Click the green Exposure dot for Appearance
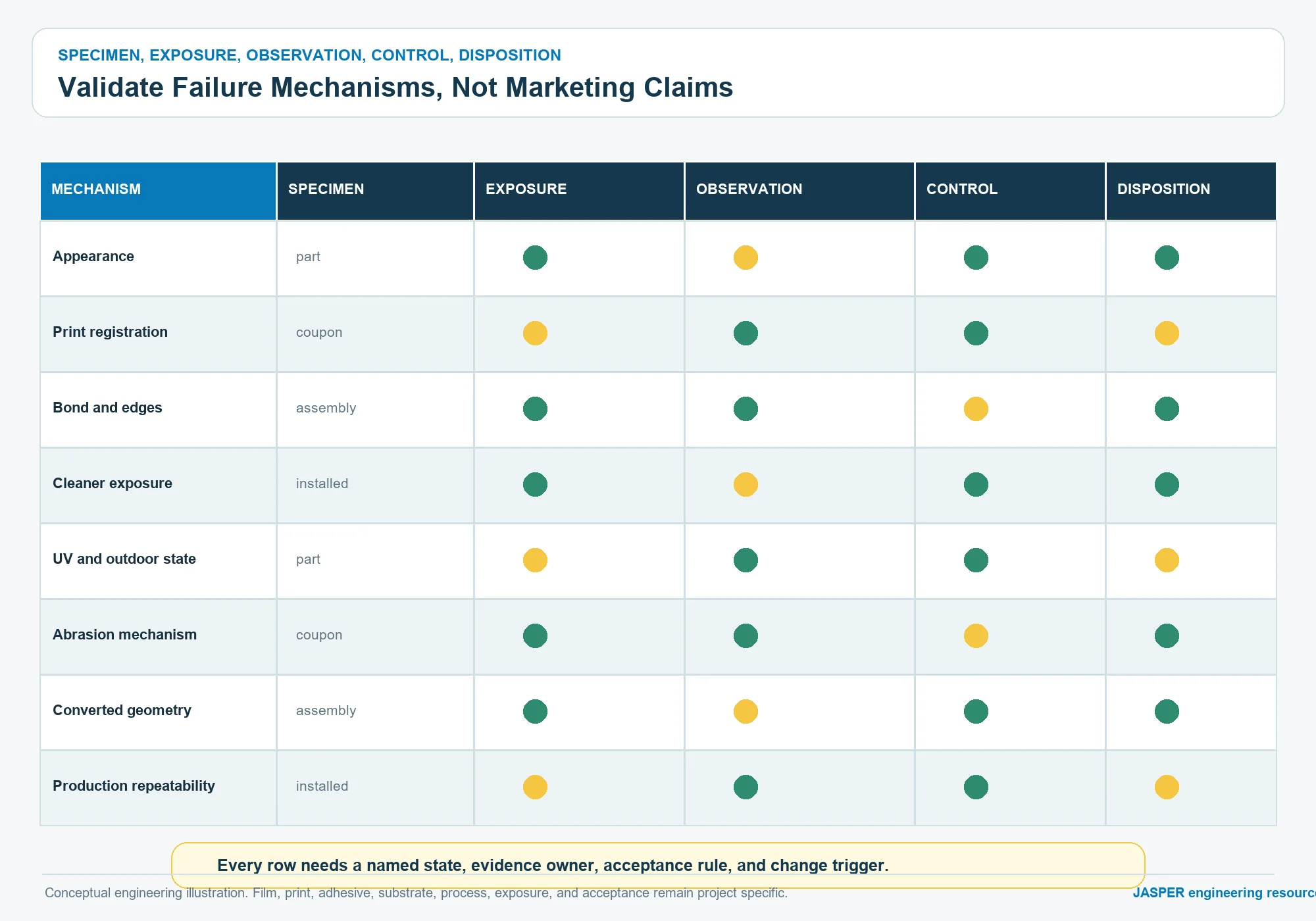1316x921 pixels. click(535, 257)
